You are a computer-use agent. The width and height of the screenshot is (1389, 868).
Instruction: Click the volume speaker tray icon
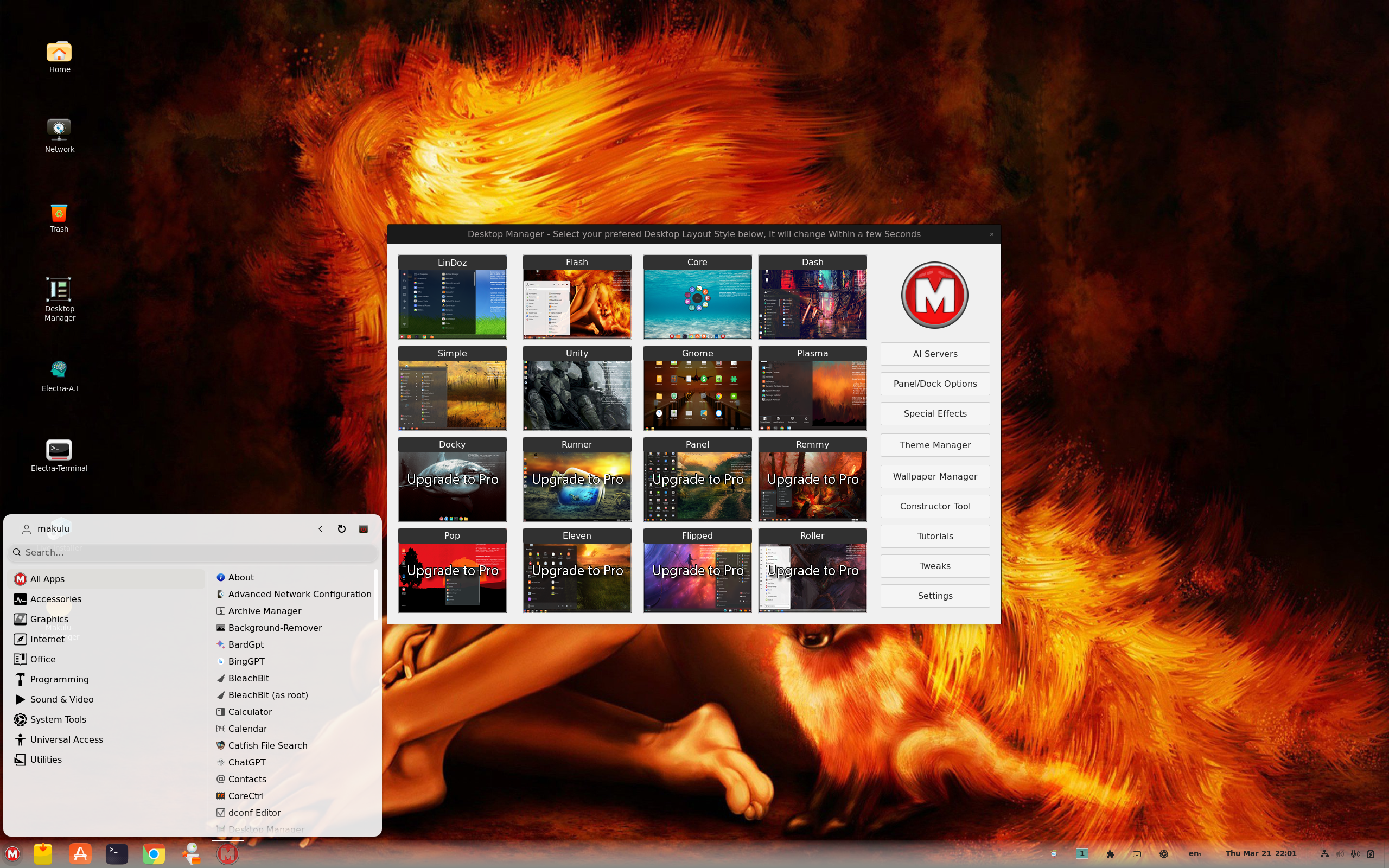(1340, 854)
